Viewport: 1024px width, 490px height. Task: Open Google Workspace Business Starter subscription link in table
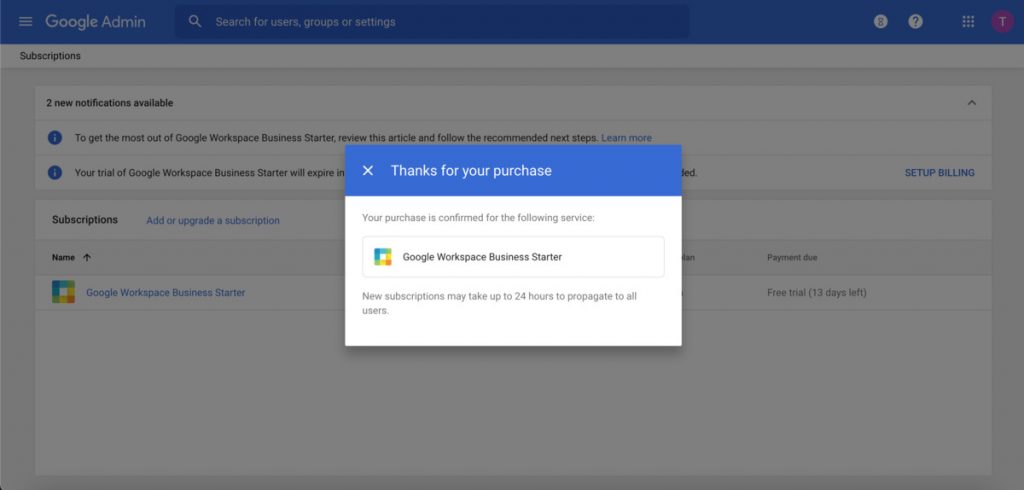coord(166,293)
